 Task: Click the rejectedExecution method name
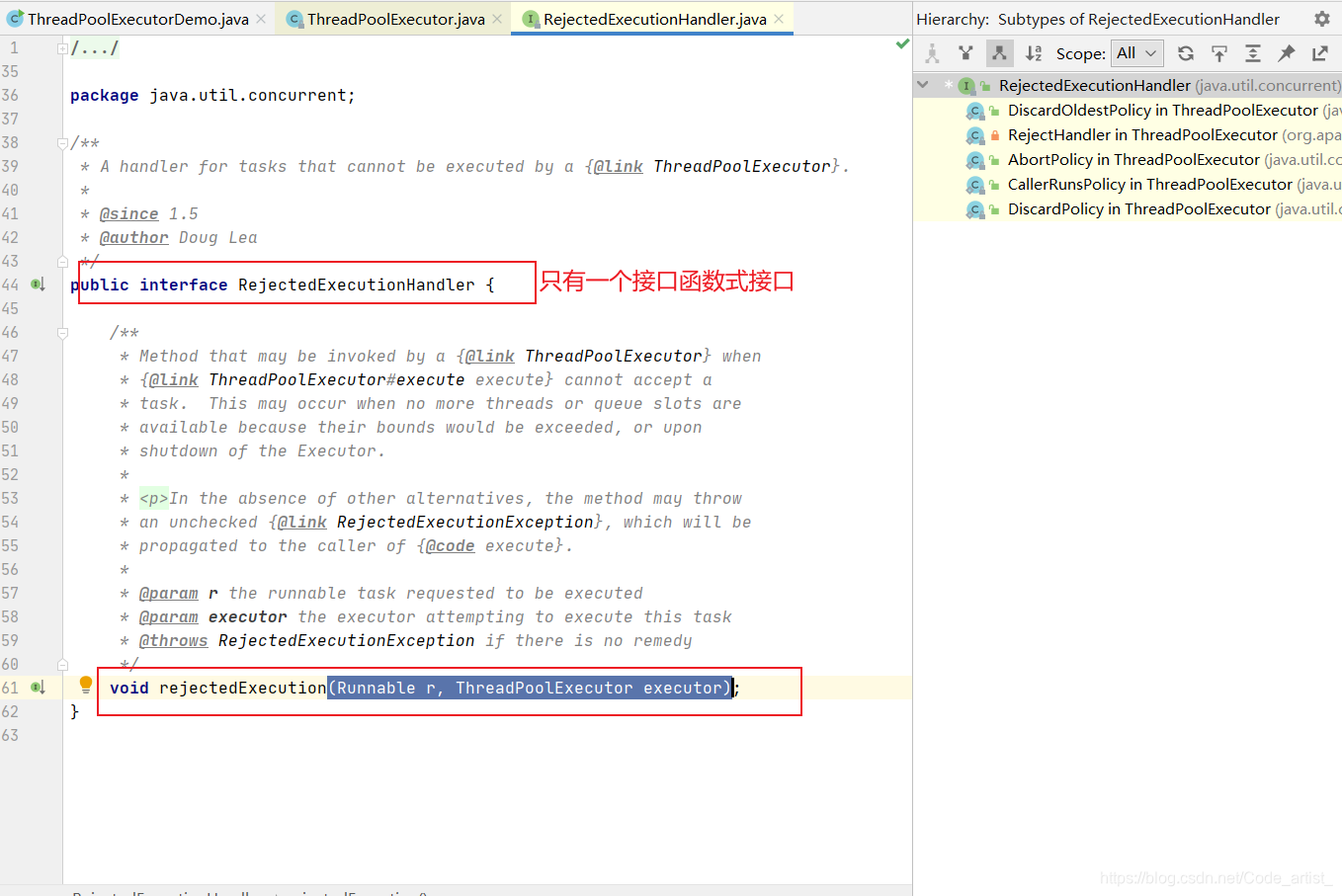coord(243,688)
